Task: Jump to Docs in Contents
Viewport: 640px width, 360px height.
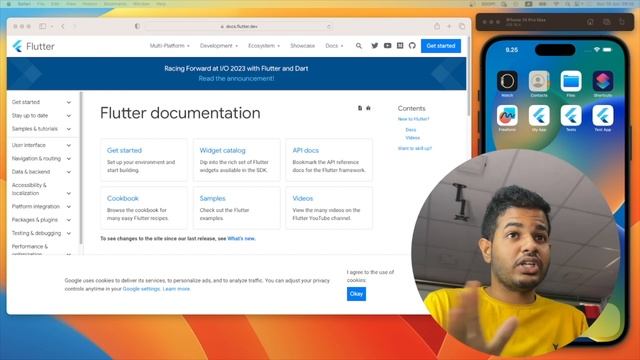Action: coord(411,130)
